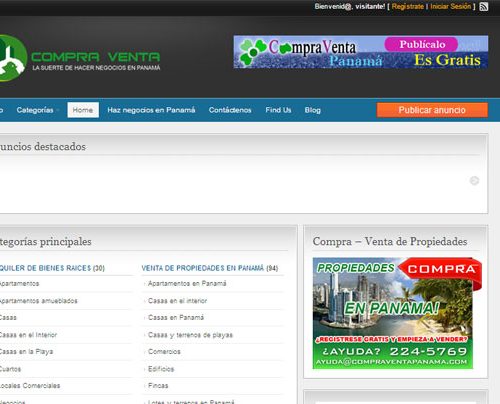Open the RSS feed icon
Image resolution: width=500 pixels, height=404 pixels.
tap(484, 7)
